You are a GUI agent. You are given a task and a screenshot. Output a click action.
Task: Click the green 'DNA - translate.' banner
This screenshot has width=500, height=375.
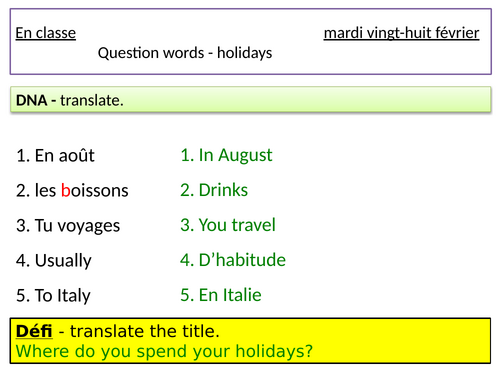251,100
